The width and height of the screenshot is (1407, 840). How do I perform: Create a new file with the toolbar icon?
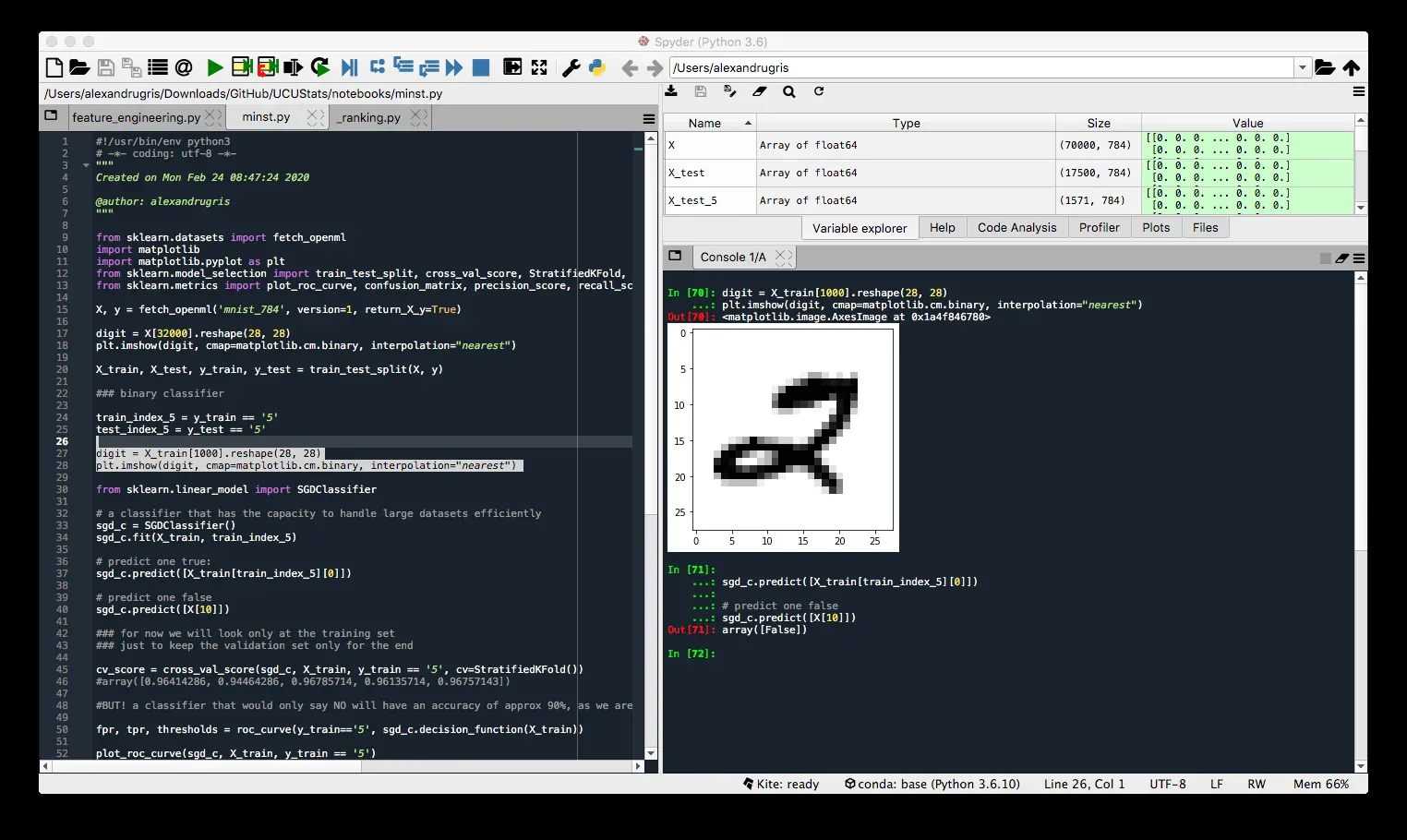[54, 67]
